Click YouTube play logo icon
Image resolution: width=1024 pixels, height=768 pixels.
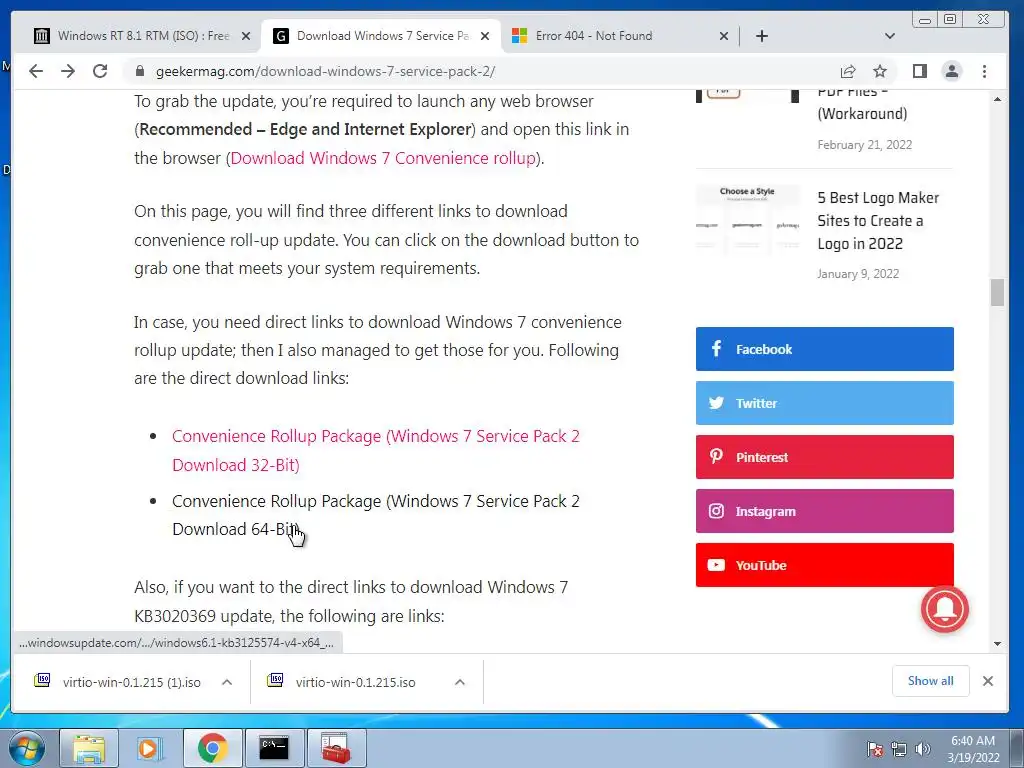point(716,565)
